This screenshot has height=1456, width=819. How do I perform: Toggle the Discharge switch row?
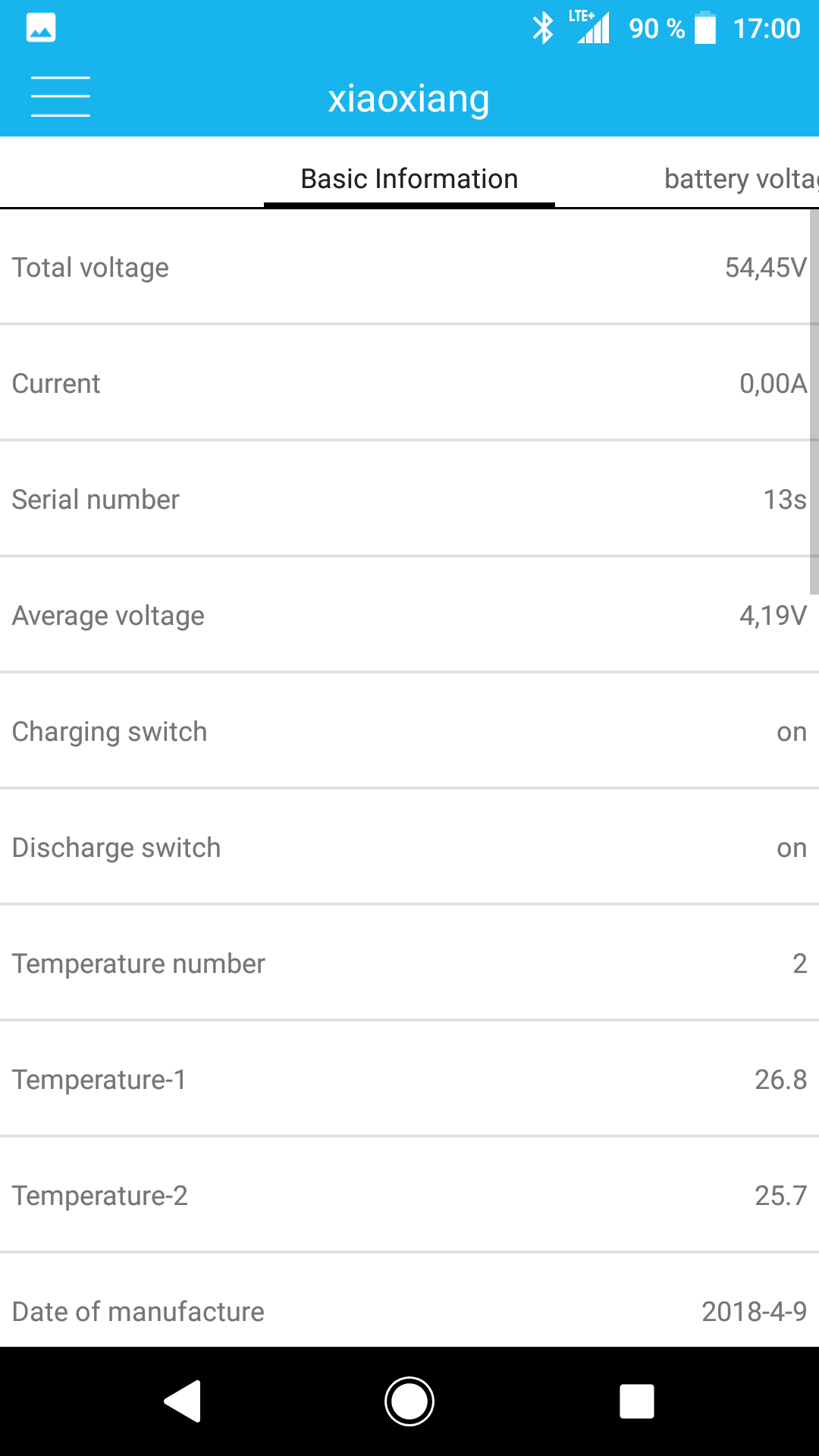tap(409, 848)
